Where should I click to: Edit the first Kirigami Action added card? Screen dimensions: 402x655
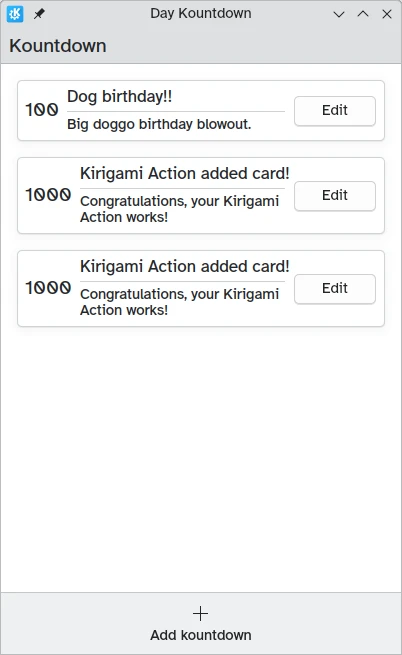tap(335, 195)
